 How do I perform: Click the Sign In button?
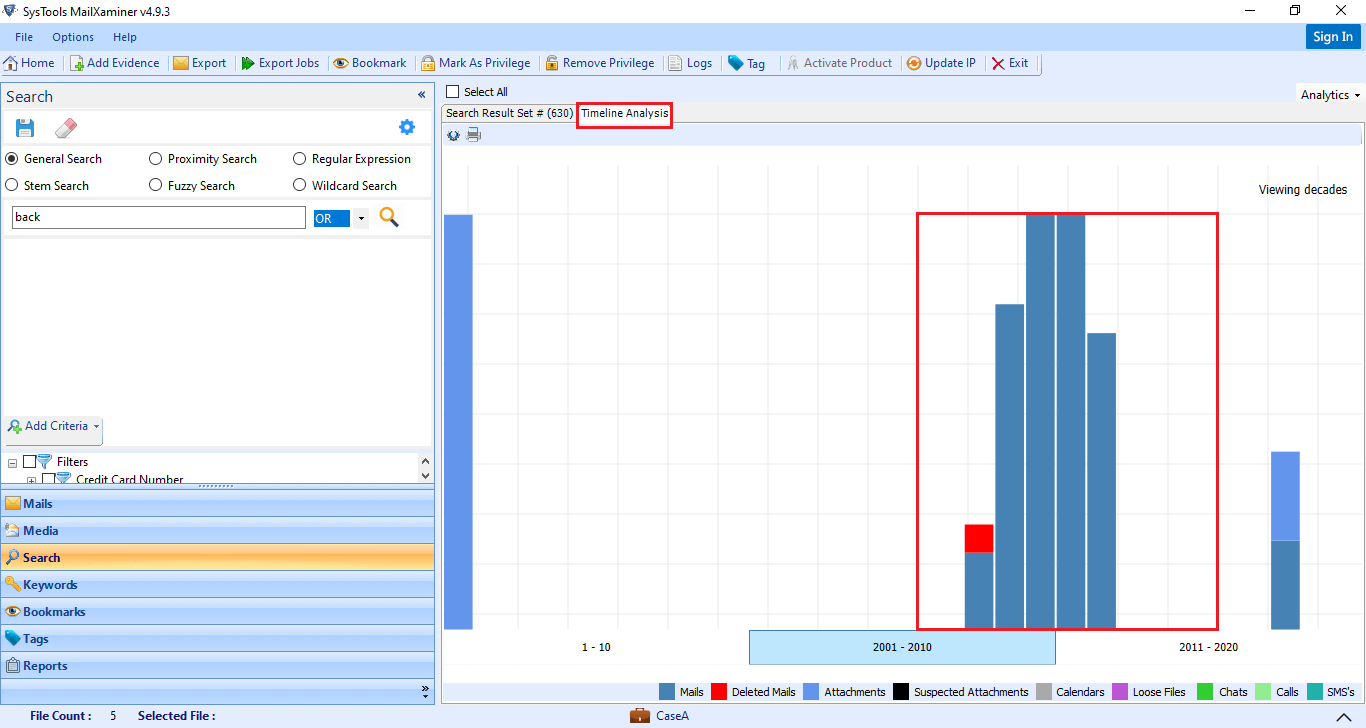[1333, 37]
